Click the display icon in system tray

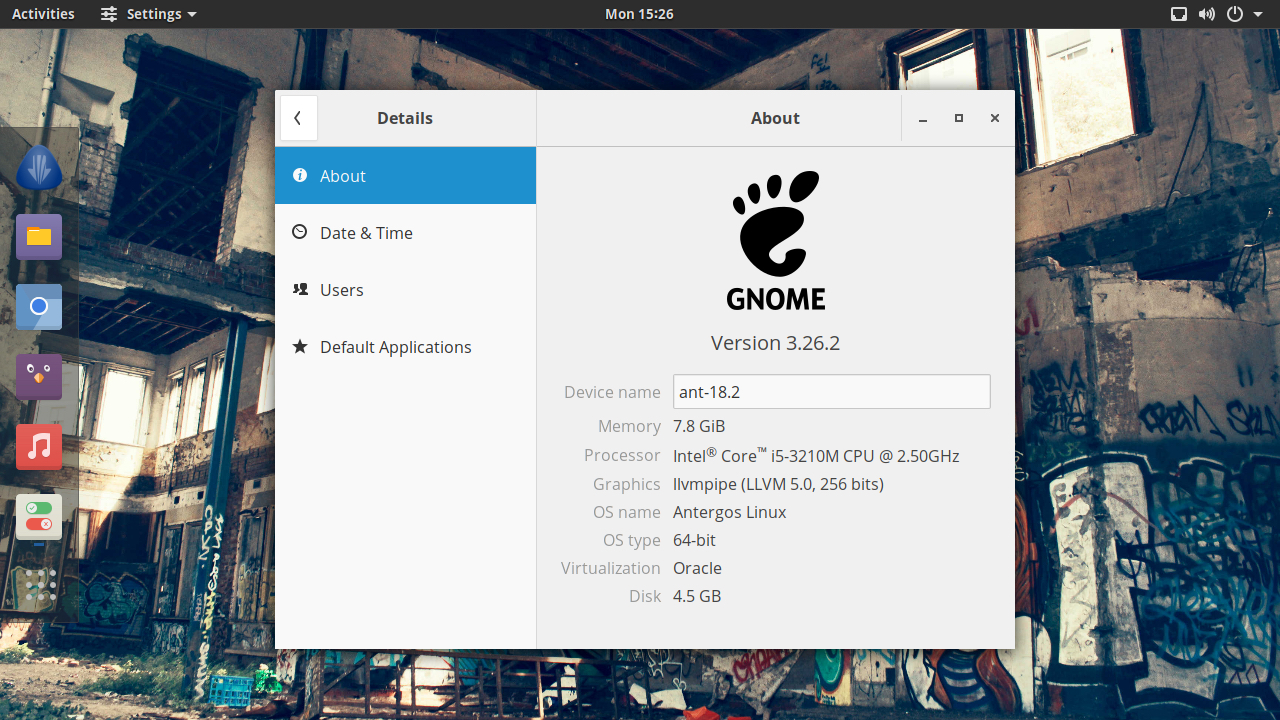(1179, 14)
